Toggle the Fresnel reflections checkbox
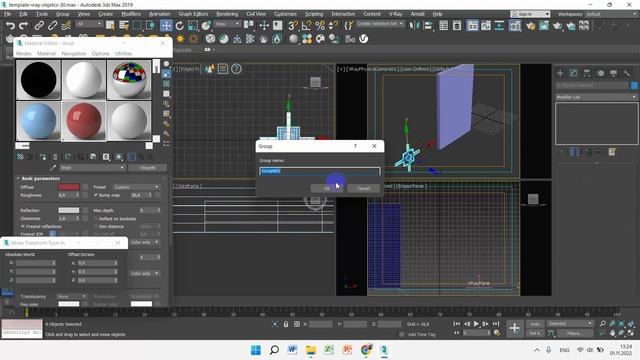 pyautogui.click(x=23, y=226)
